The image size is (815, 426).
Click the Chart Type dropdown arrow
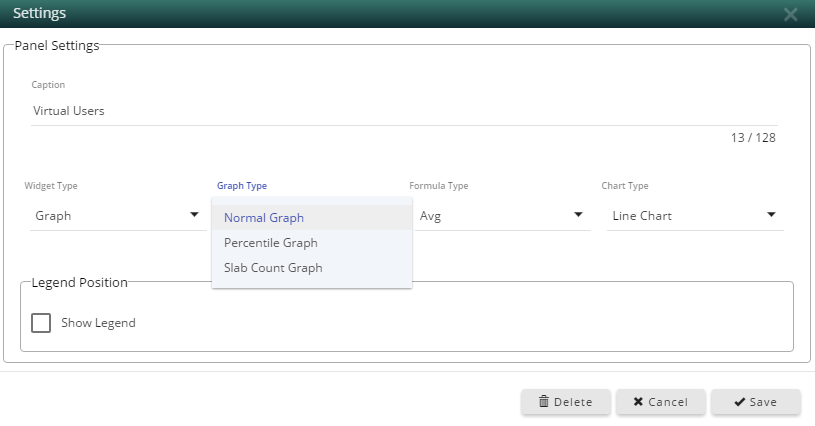[771, 215]
